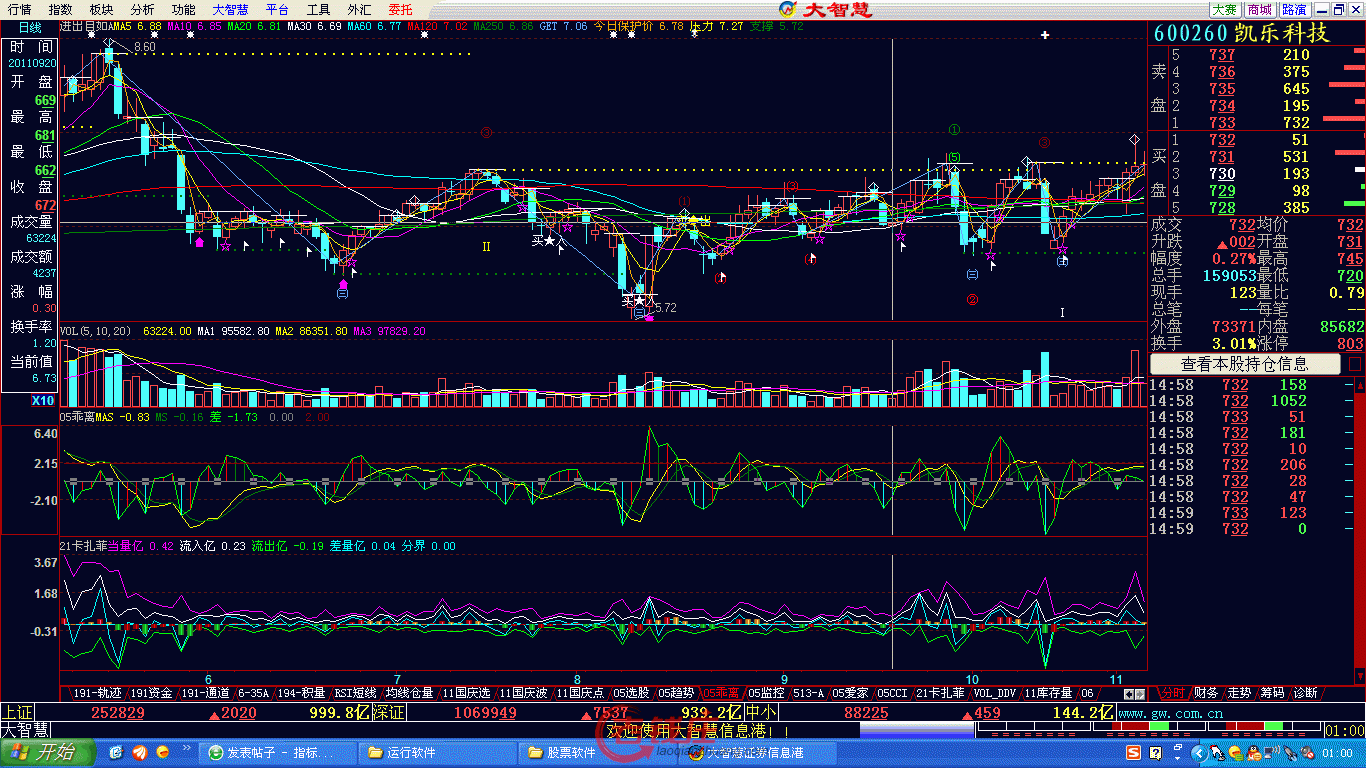Screen dimensions: 1366x768
Task: Click the Windows 开始 start button
Action: coord(47,752)
